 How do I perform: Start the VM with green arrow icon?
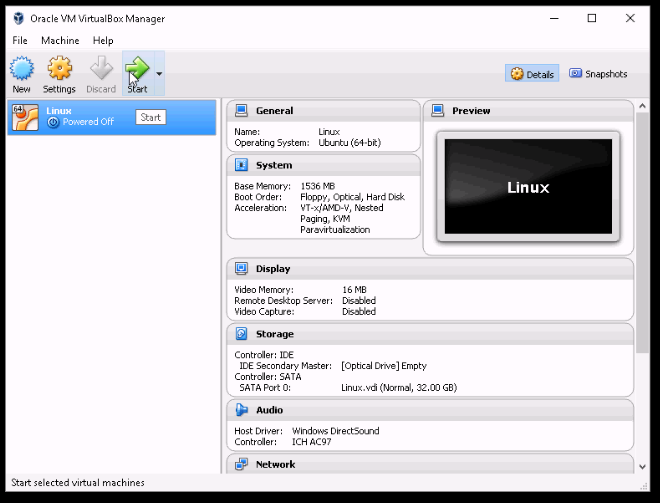[x=137, y=68]
